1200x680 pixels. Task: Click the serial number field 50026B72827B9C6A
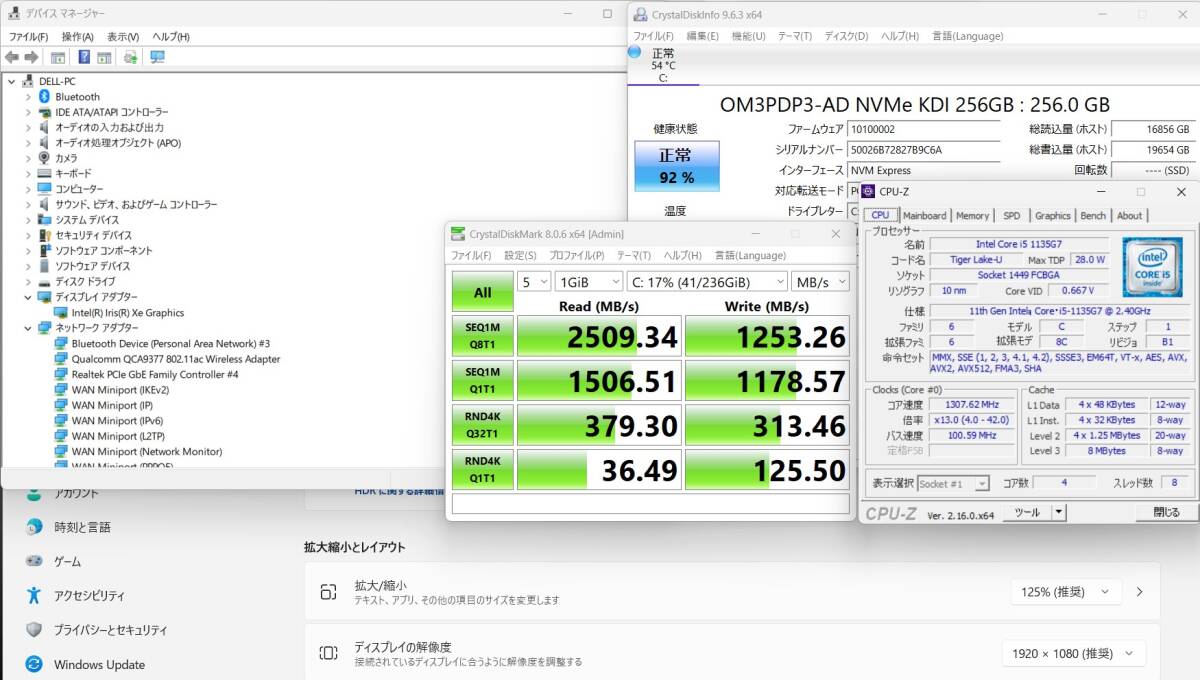[x=923, y=150]
